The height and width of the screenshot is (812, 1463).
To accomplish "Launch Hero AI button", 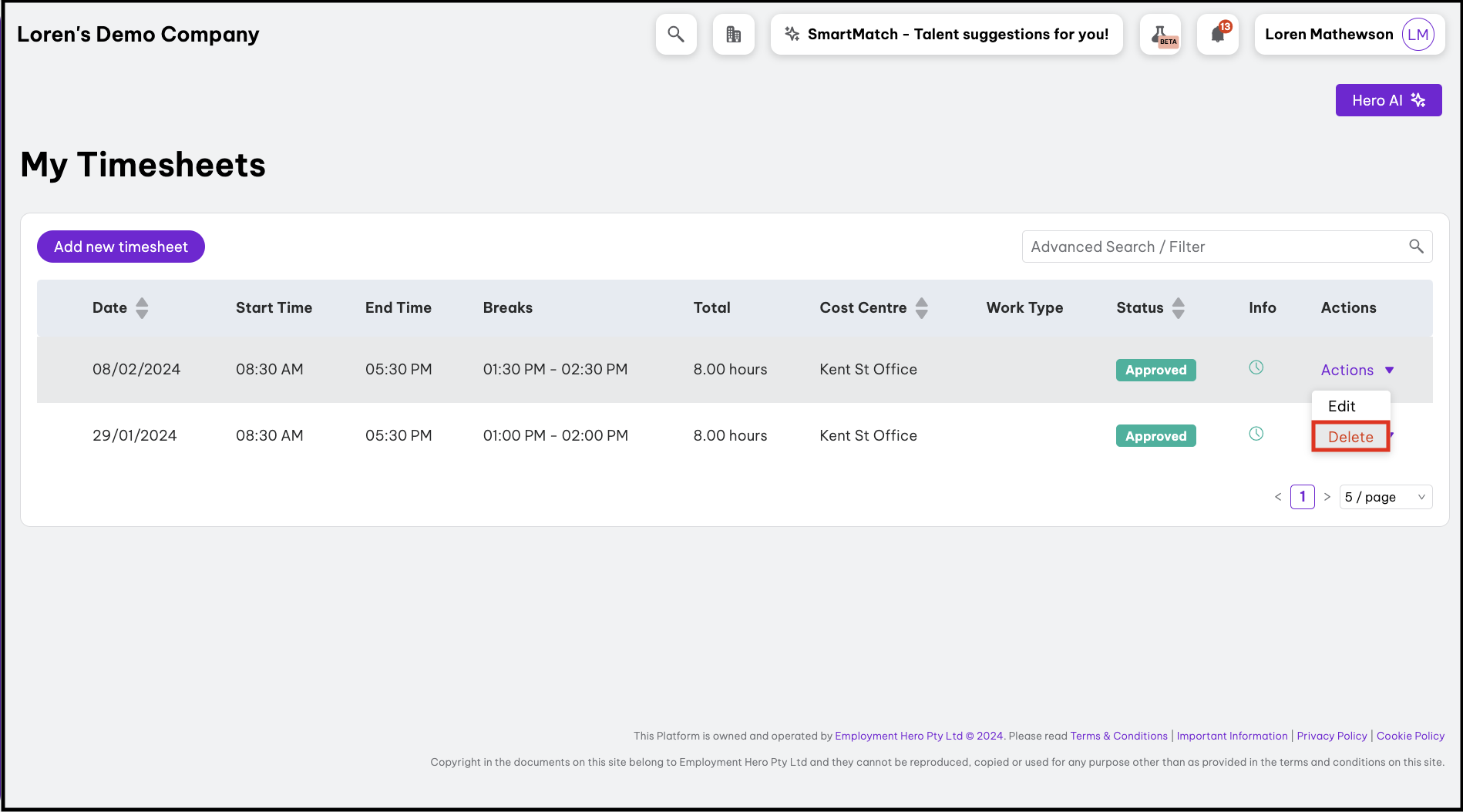I will (1388, 100).
